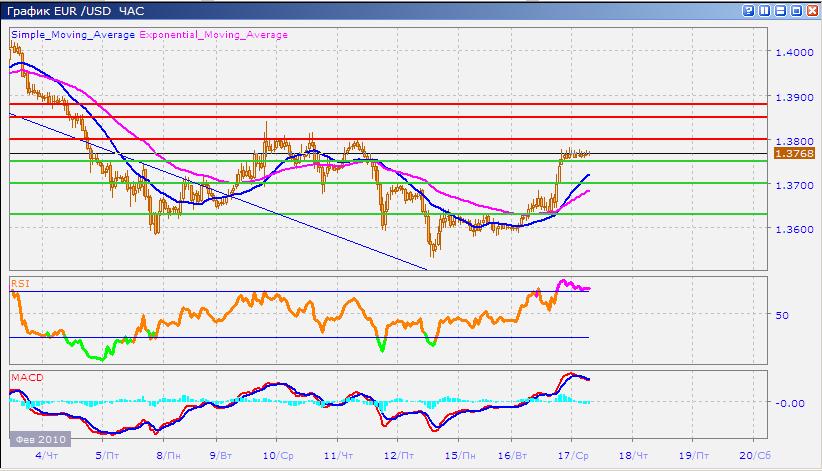Click the RSI indicator panel label

click(19, 283)
